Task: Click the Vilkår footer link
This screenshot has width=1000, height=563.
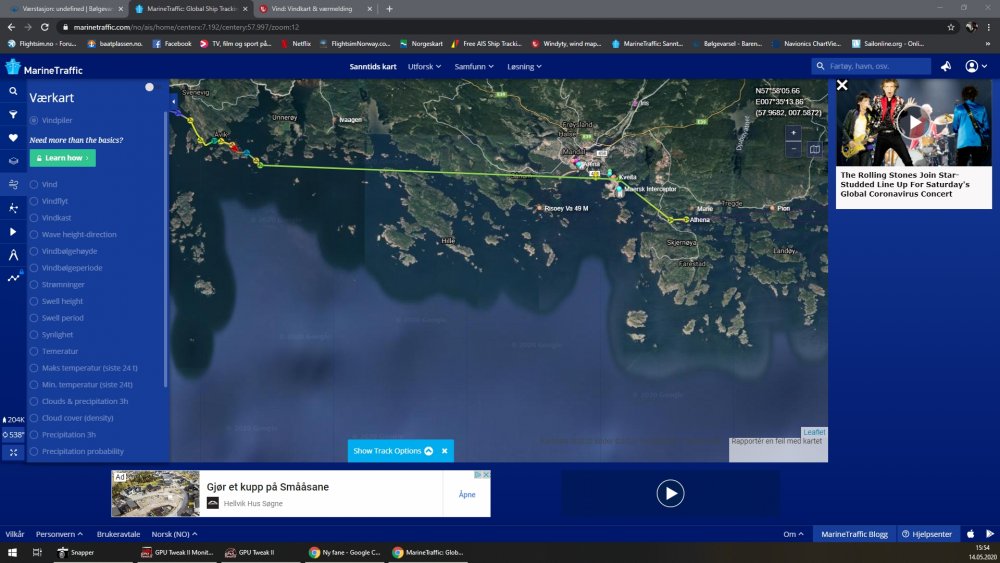Action: tap(15, 534)
